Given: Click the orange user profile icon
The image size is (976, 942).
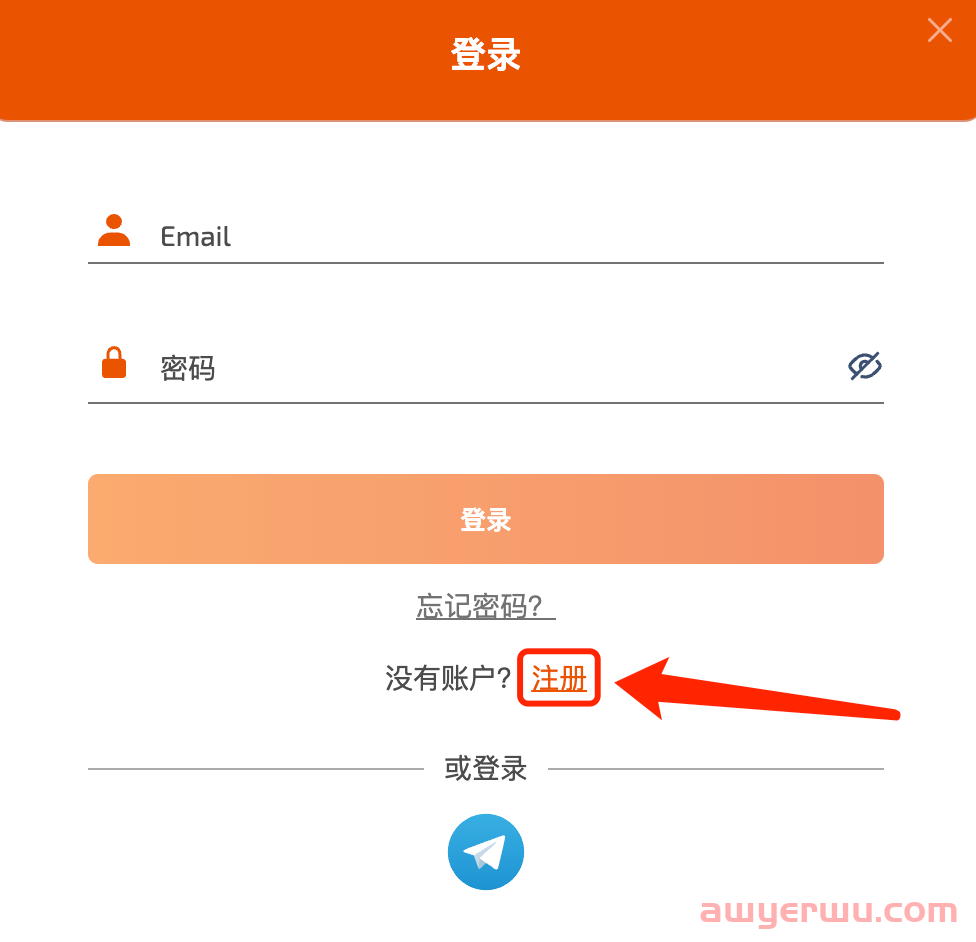Looking at the screenshot, I should pos(114,230).
